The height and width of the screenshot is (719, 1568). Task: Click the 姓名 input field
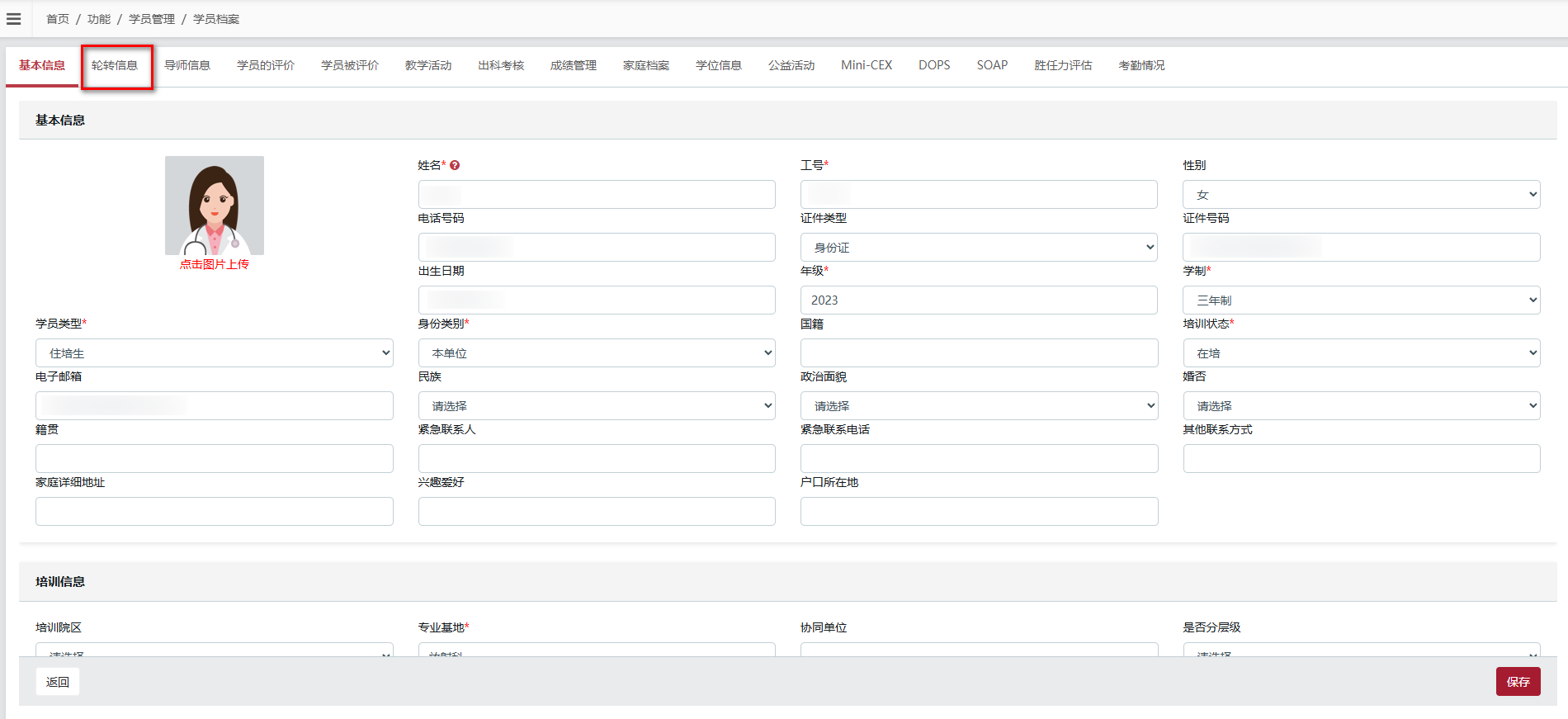coord(597,195)
